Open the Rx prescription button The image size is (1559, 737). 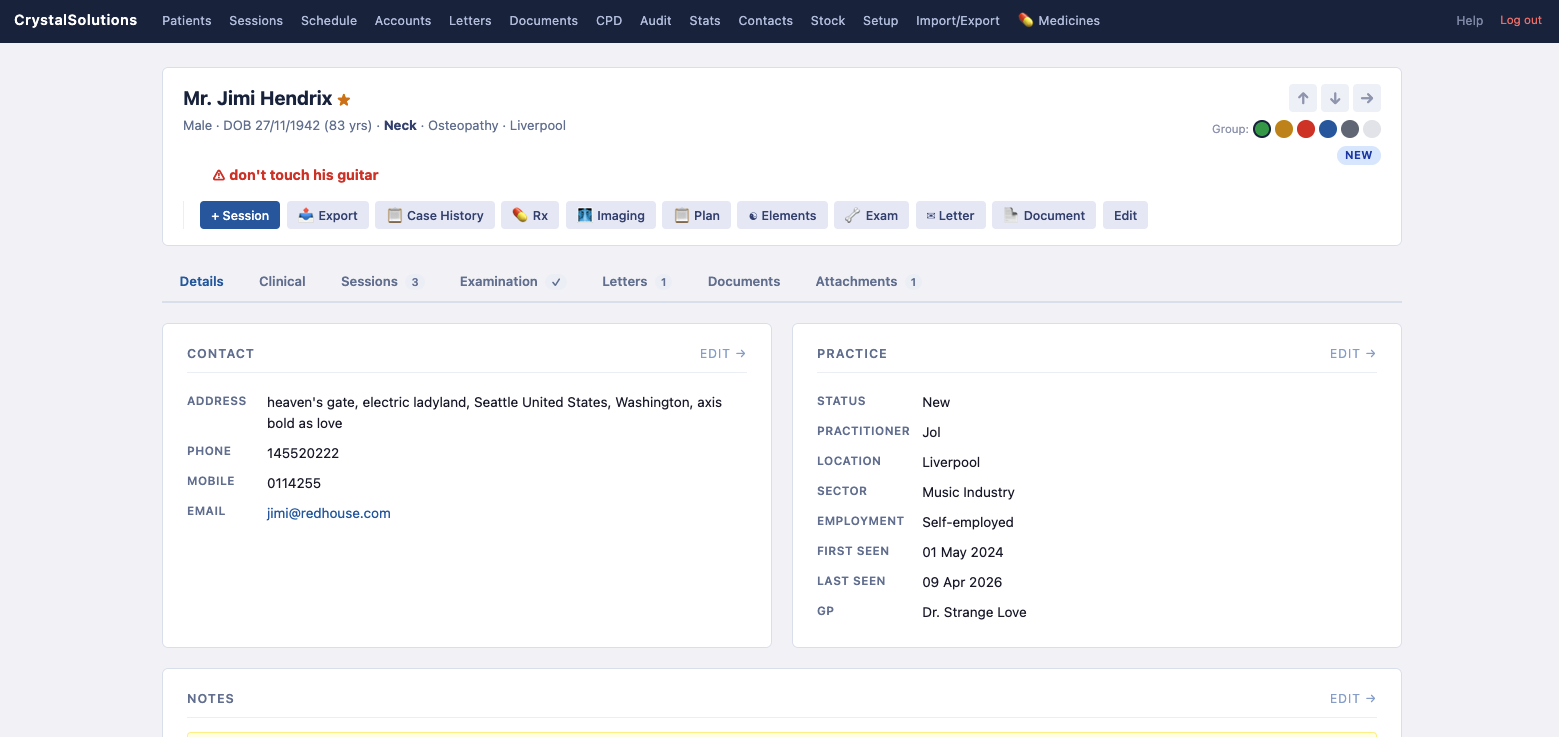coord(530,215)
